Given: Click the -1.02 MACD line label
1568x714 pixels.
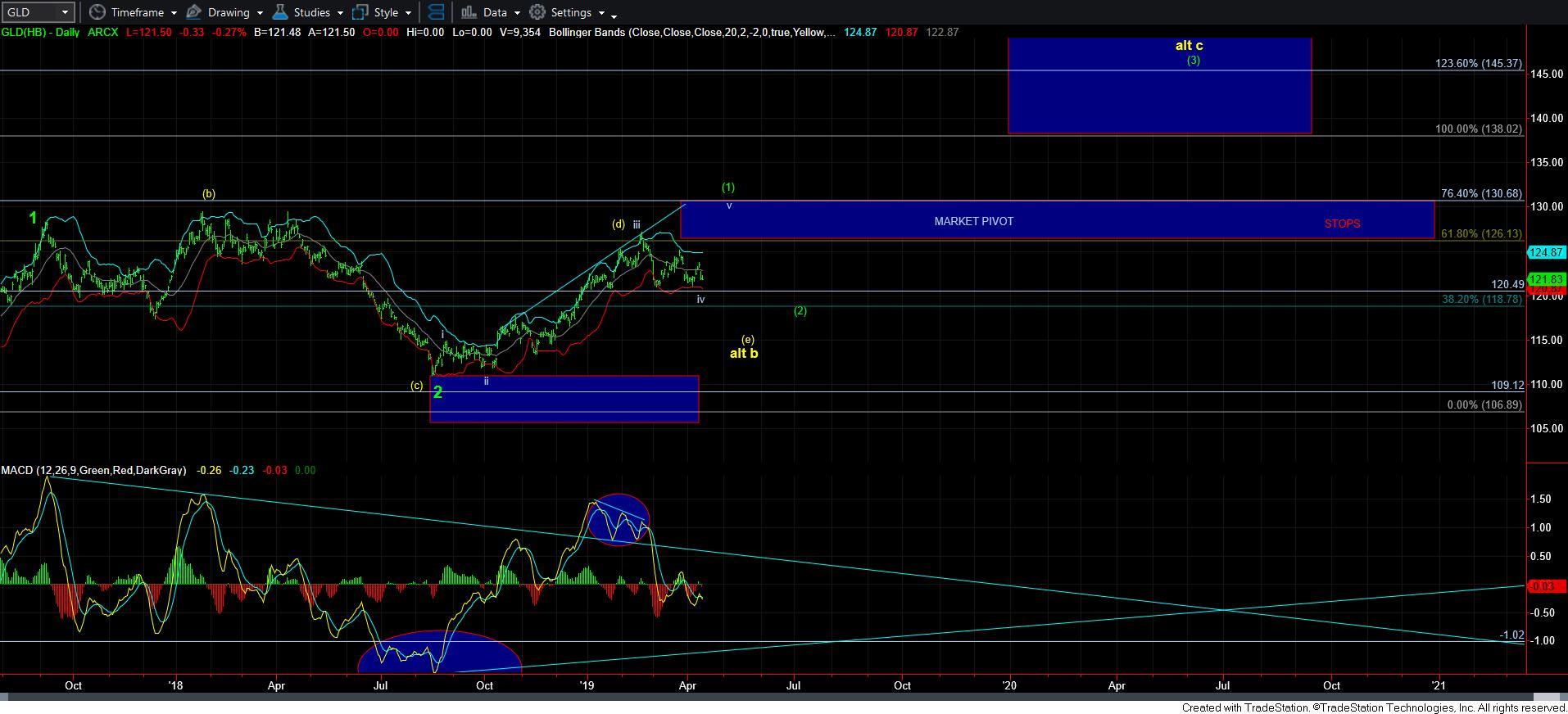Looking at the screenshot, I should (1511, 635).
